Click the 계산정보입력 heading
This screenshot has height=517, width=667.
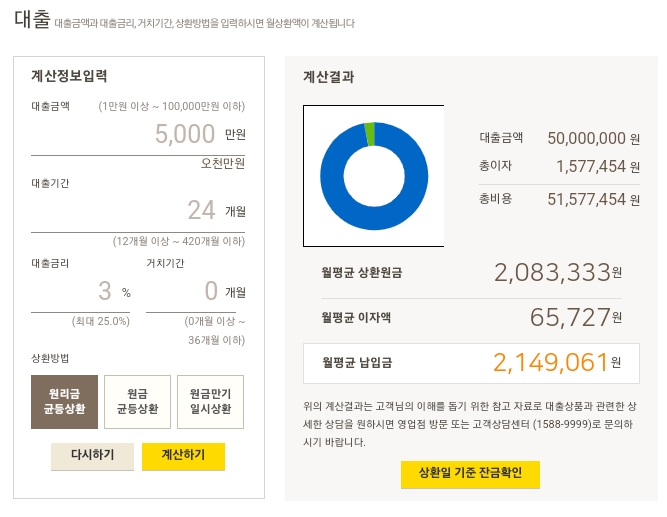pyautogui.click(x=69, y=76)
